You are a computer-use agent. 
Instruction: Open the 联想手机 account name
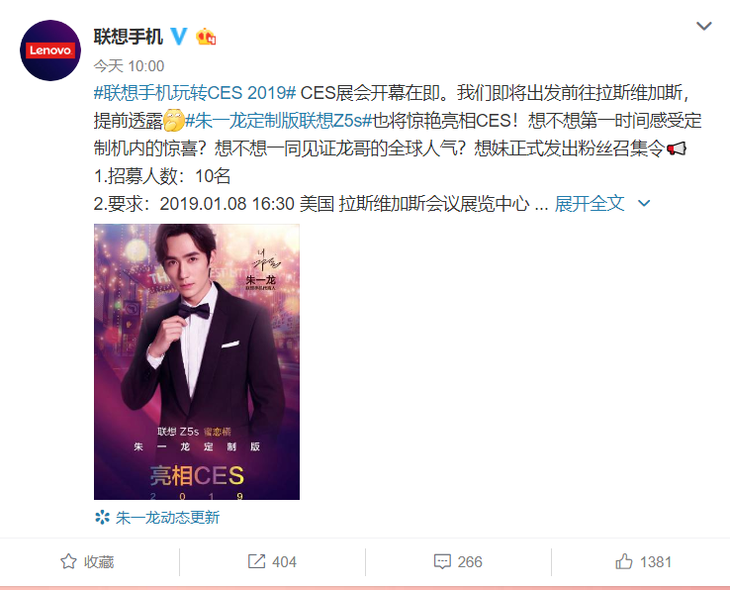click(128, 36)
